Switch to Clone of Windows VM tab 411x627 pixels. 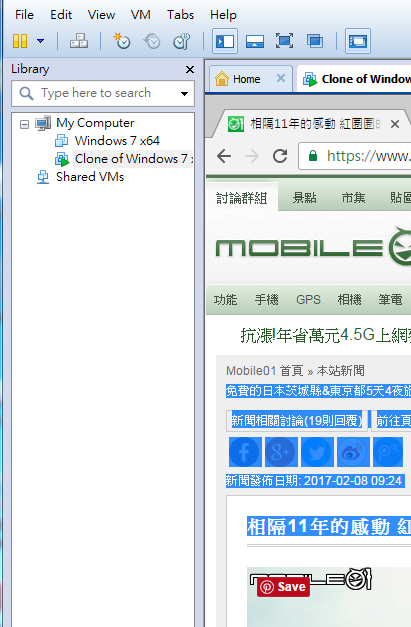click(356, 79)
